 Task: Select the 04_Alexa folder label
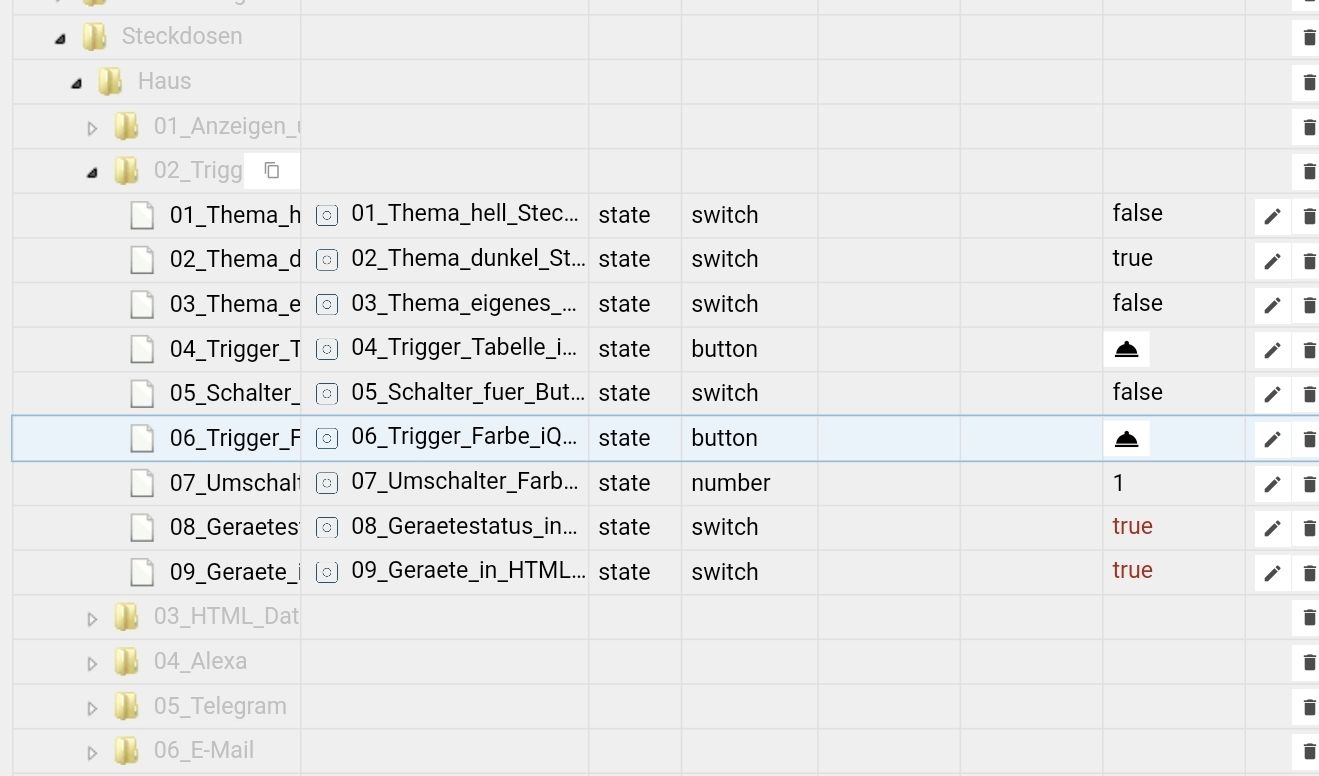tap(200, 661)
